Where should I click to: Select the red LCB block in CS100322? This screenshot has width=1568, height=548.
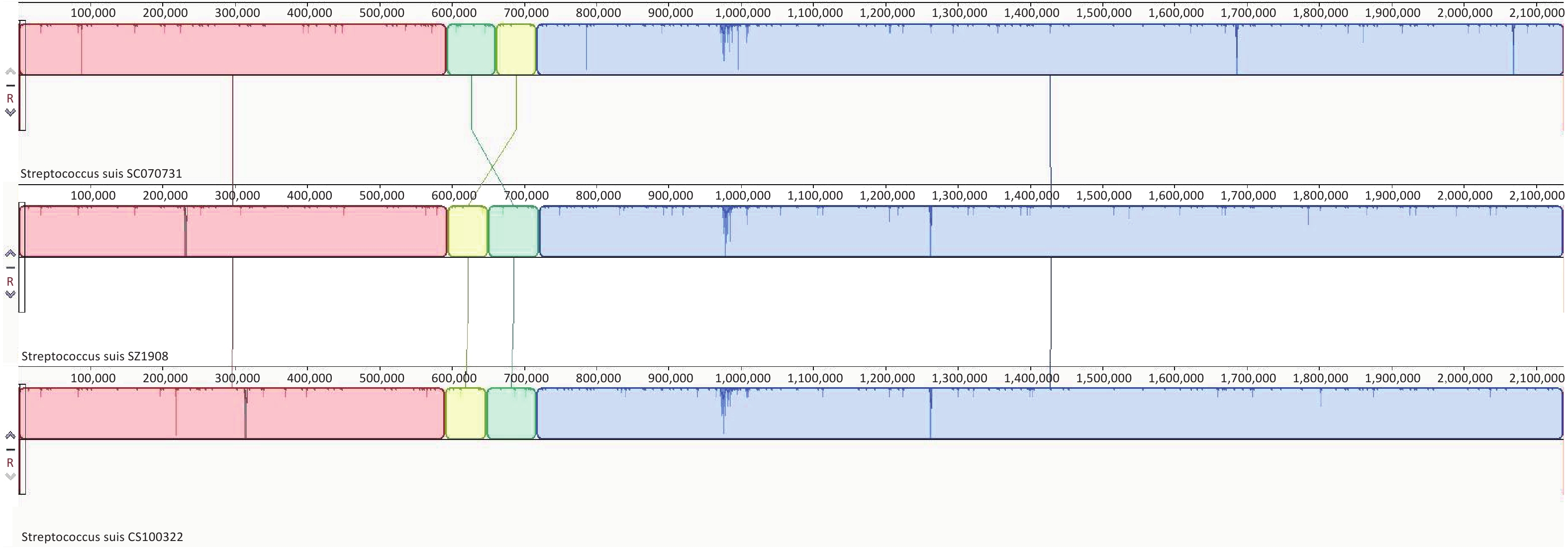232,414
